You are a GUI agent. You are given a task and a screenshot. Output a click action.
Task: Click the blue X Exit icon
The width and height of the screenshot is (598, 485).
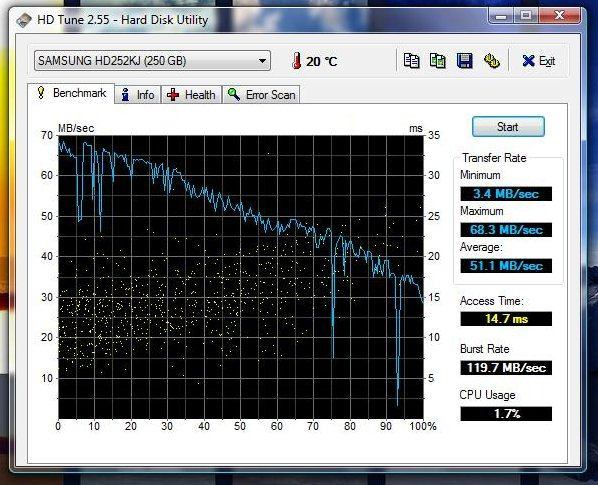528,61
